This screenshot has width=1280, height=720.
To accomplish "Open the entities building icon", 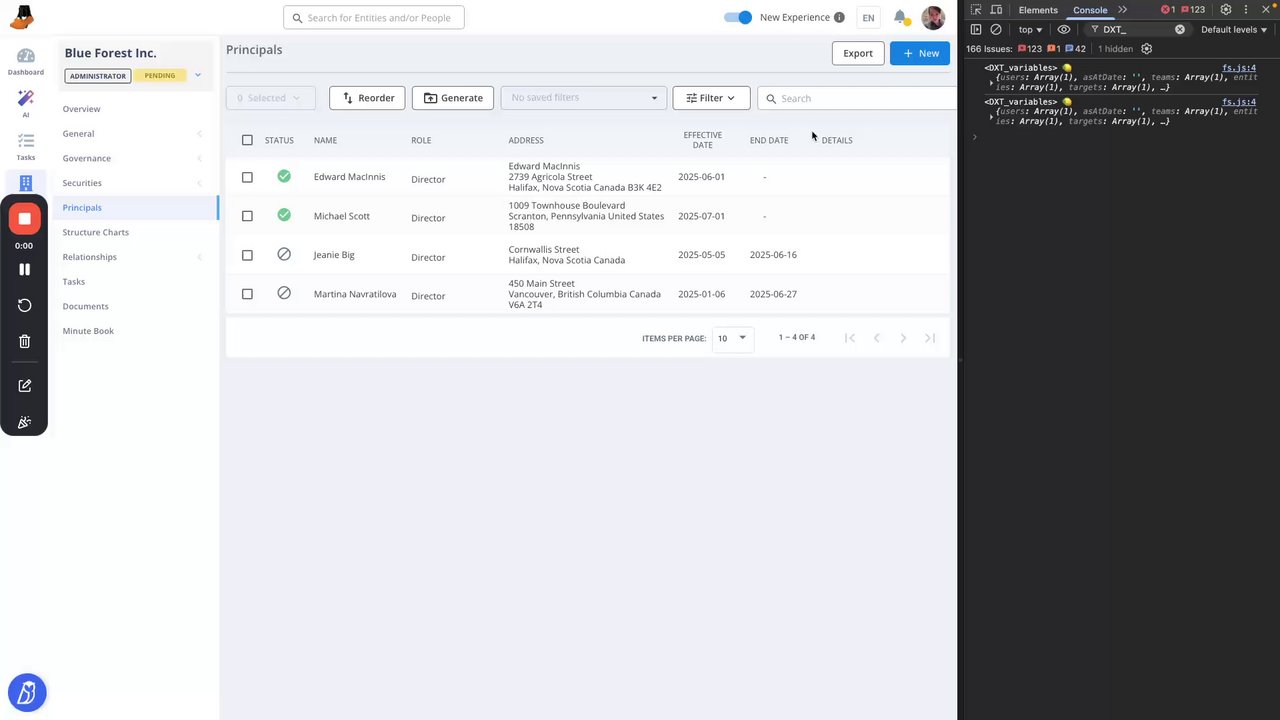I will [26, 183].
